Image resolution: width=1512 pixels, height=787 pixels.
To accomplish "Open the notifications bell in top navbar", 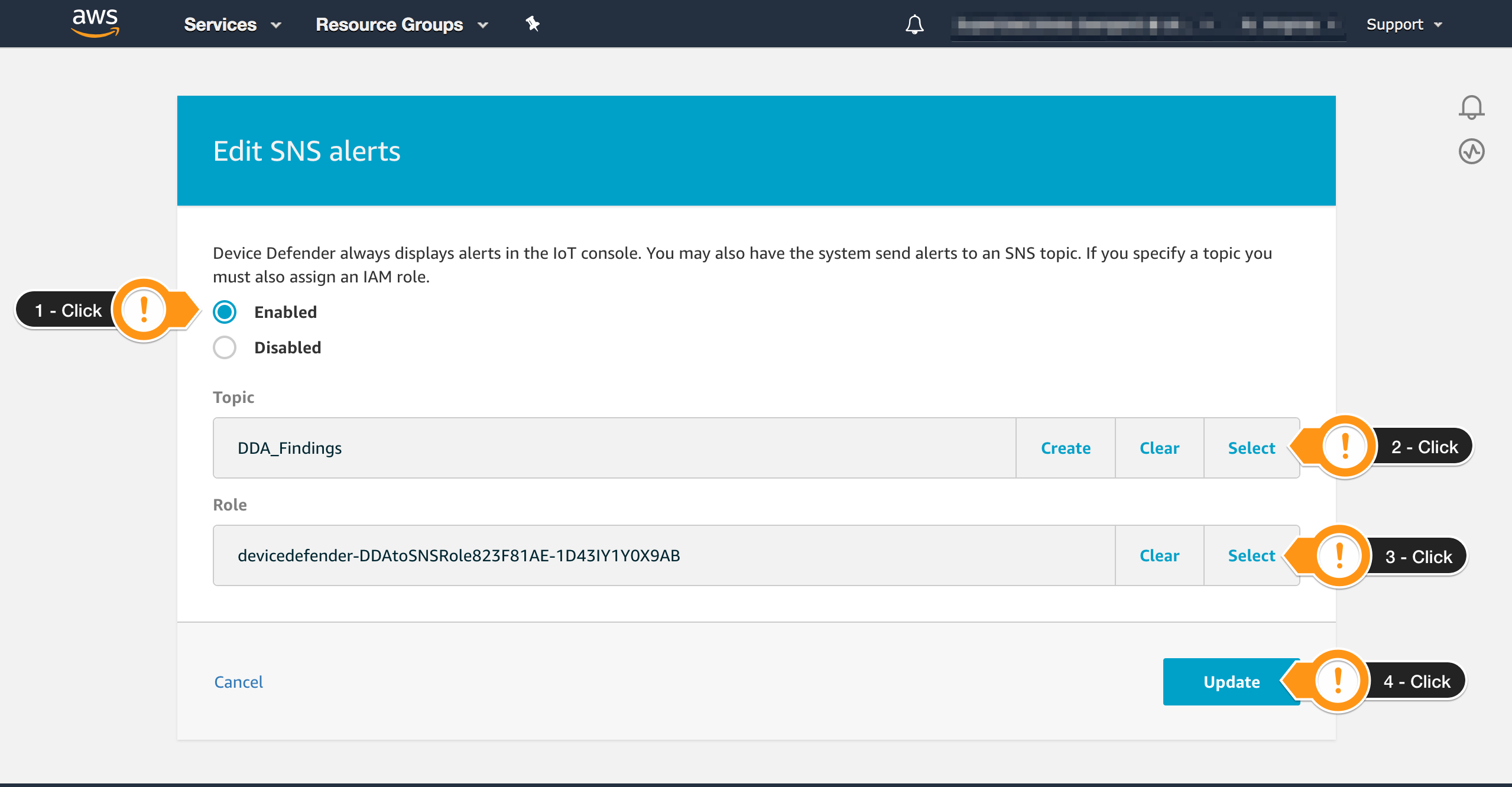I will click(914, 24).
